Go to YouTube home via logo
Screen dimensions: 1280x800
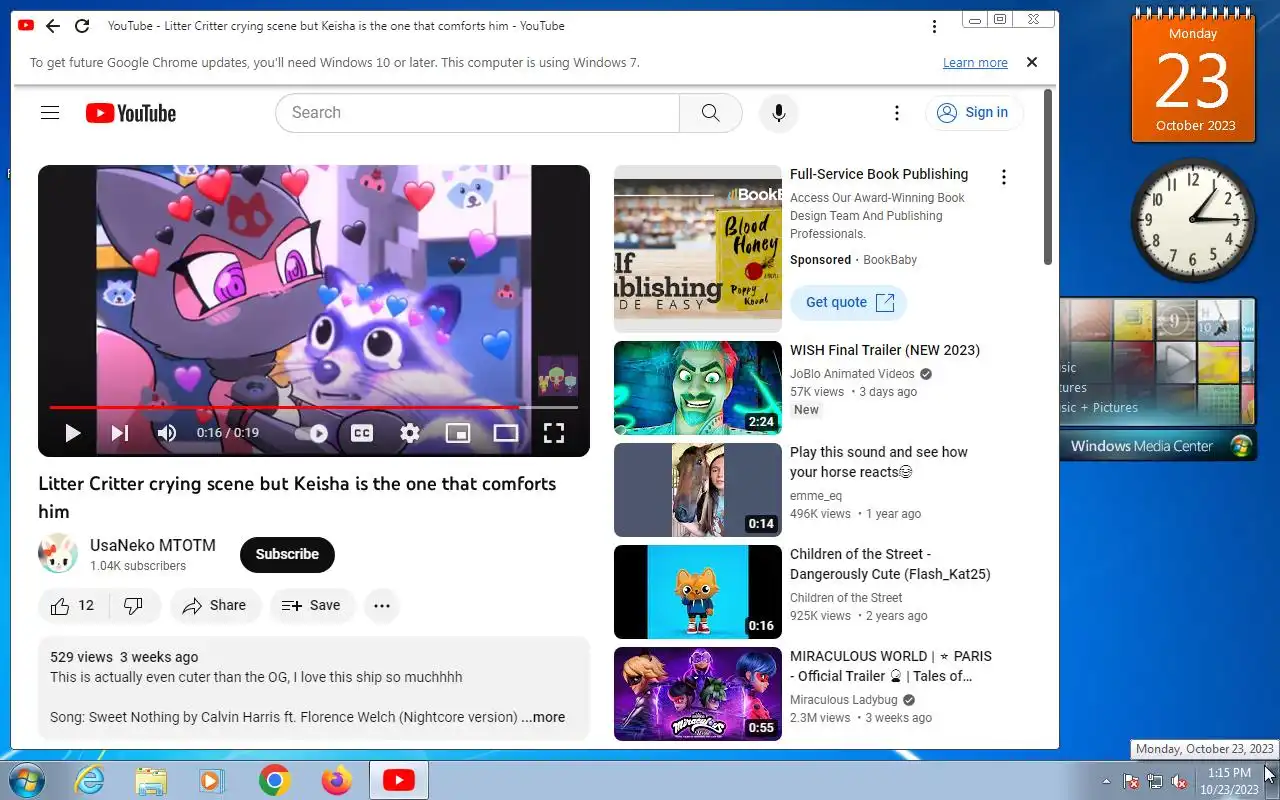click(x=131, y=113)
